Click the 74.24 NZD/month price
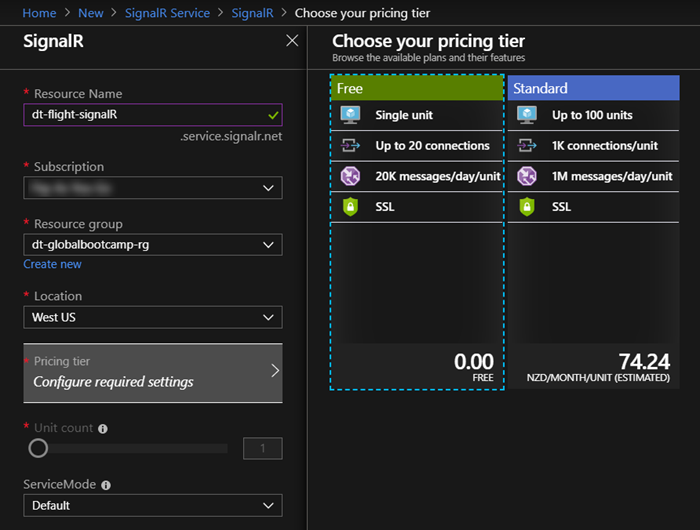 click(598, 367)
